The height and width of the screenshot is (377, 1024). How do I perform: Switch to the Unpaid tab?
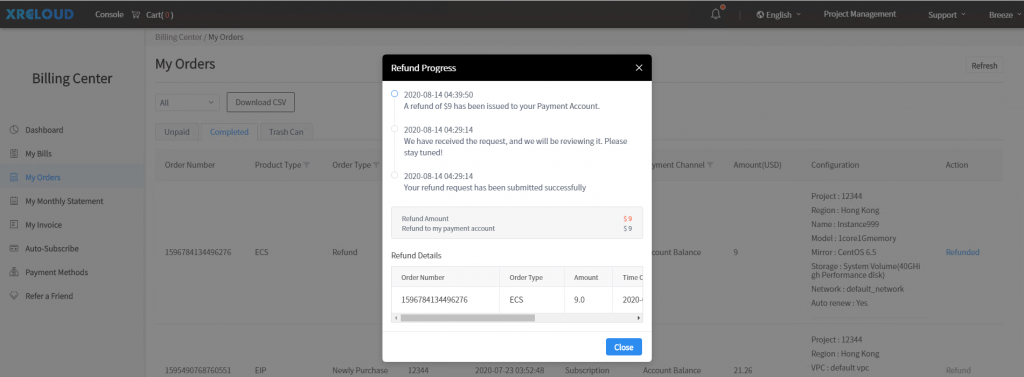176,132
